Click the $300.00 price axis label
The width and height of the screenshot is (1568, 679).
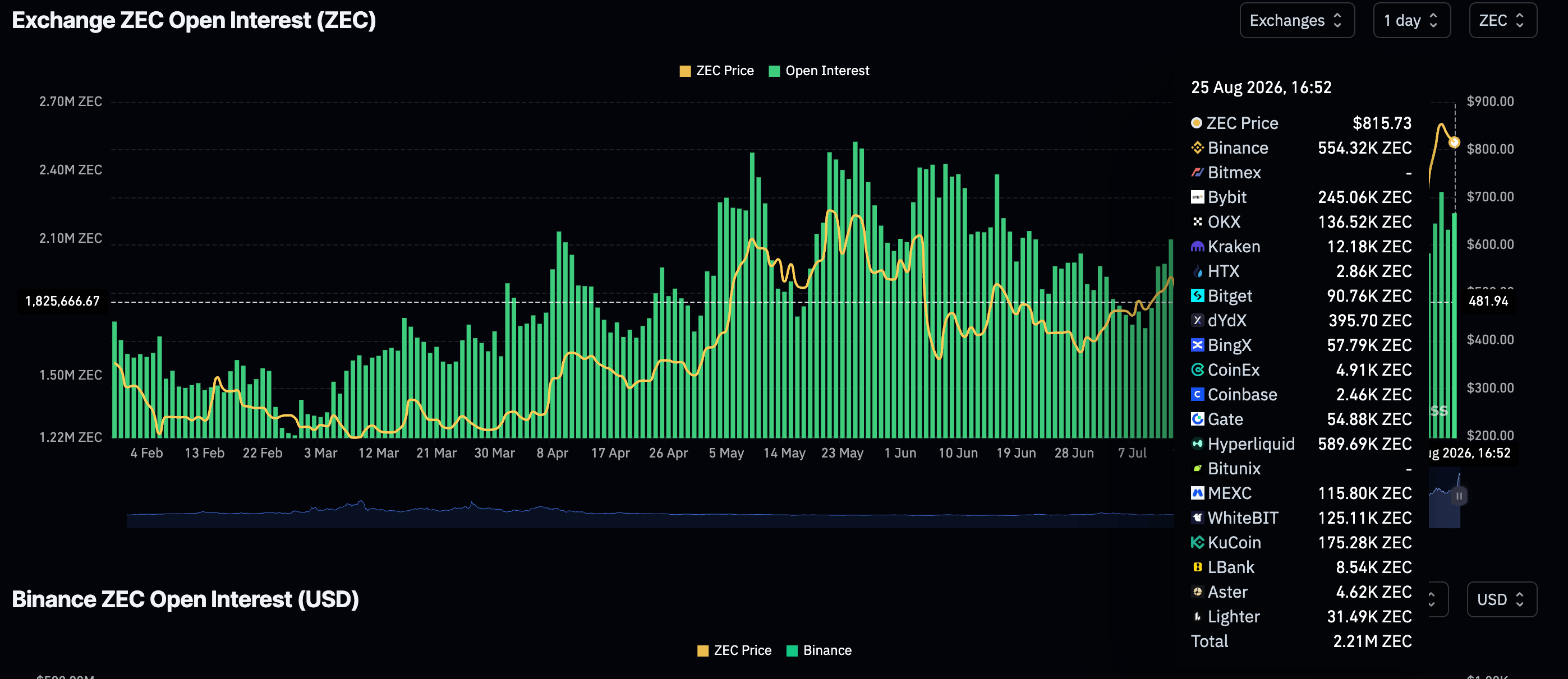pos(1490,387)
